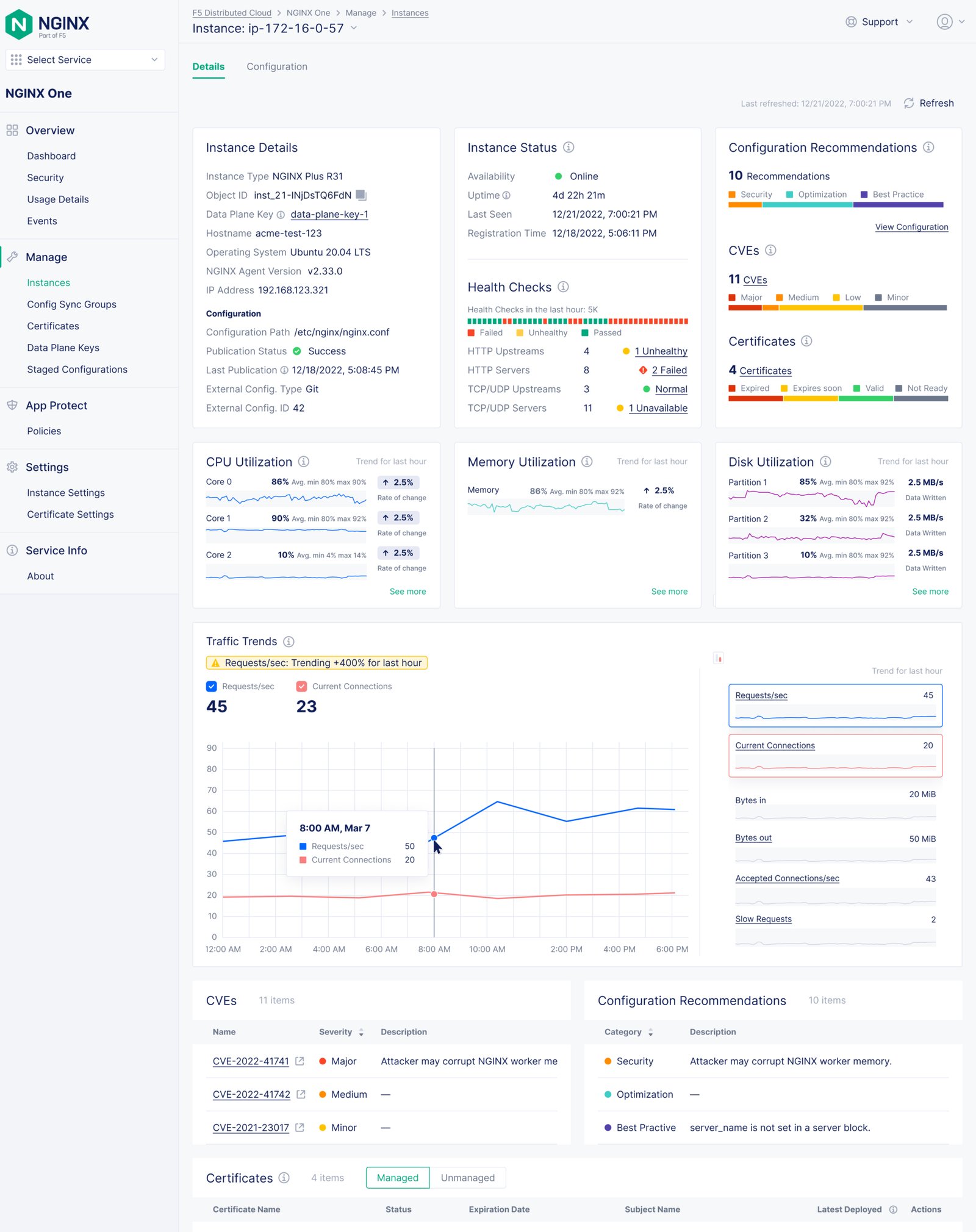This screenshot has width=976, height=1232.
Task: Open the 2 Failed HTTP Servers link
Action: 669,370
